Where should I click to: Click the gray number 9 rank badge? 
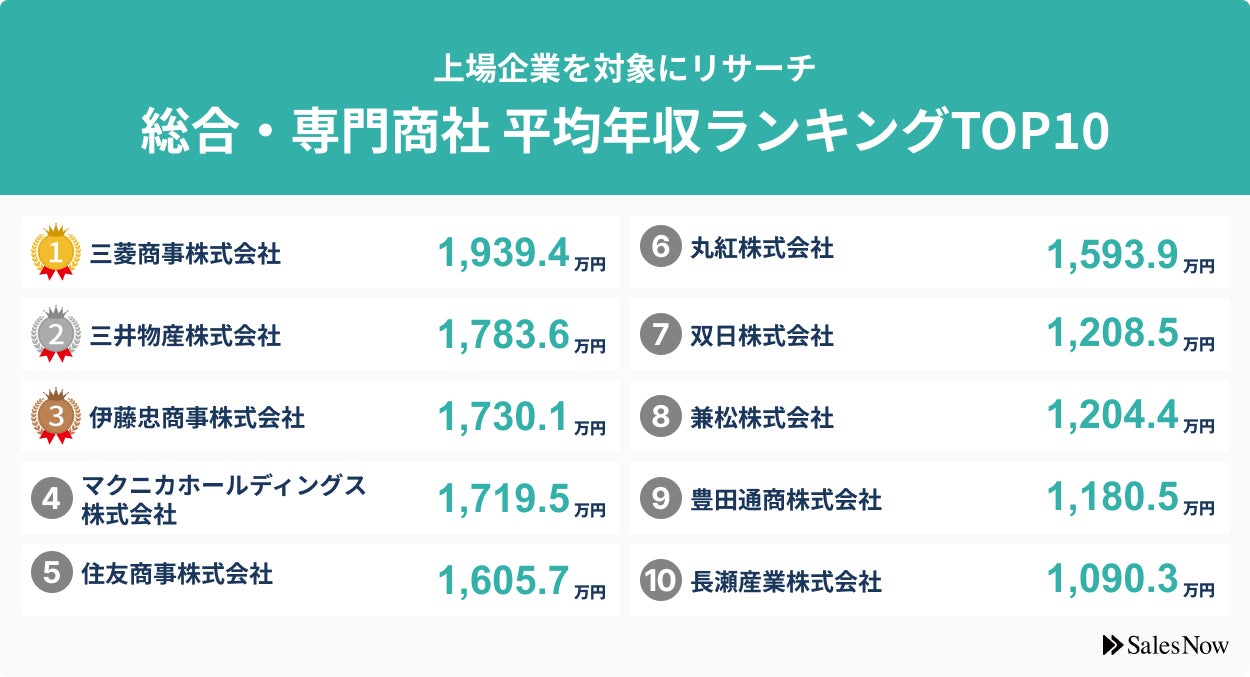coord(660,498)
